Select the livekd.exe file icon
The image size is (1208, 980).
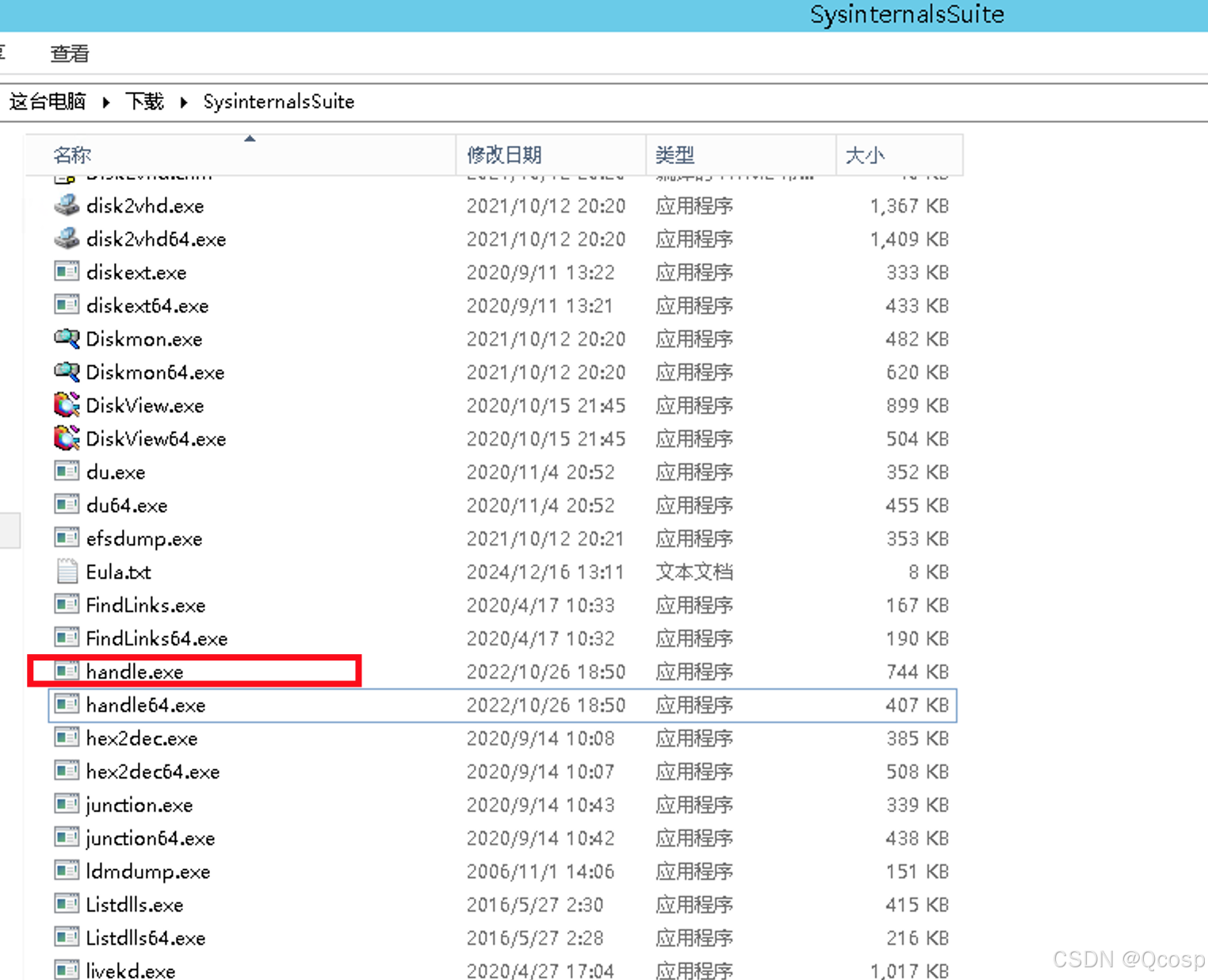[67, 970]
